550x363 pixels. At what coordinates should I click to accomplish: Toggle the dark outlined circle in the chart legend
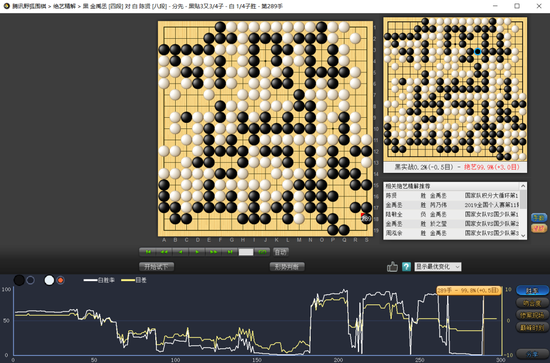click(31, 280)
